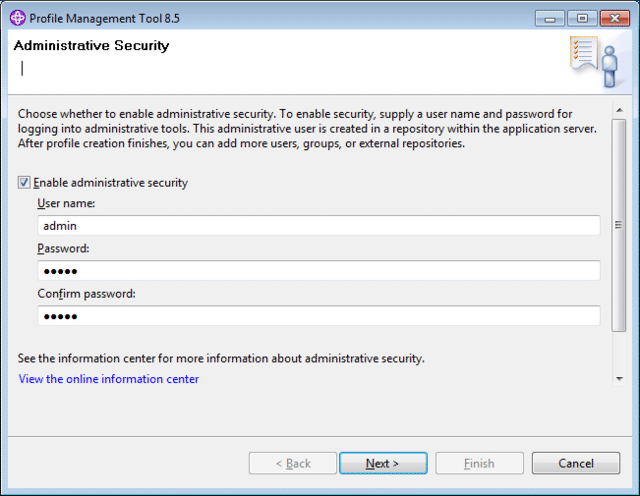Proceed with the Next button
640x496 pixels.
point(383,463)
